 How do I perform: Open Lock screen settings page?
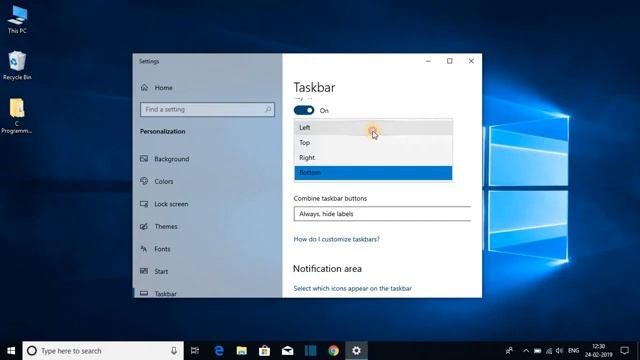click(171, 204)
